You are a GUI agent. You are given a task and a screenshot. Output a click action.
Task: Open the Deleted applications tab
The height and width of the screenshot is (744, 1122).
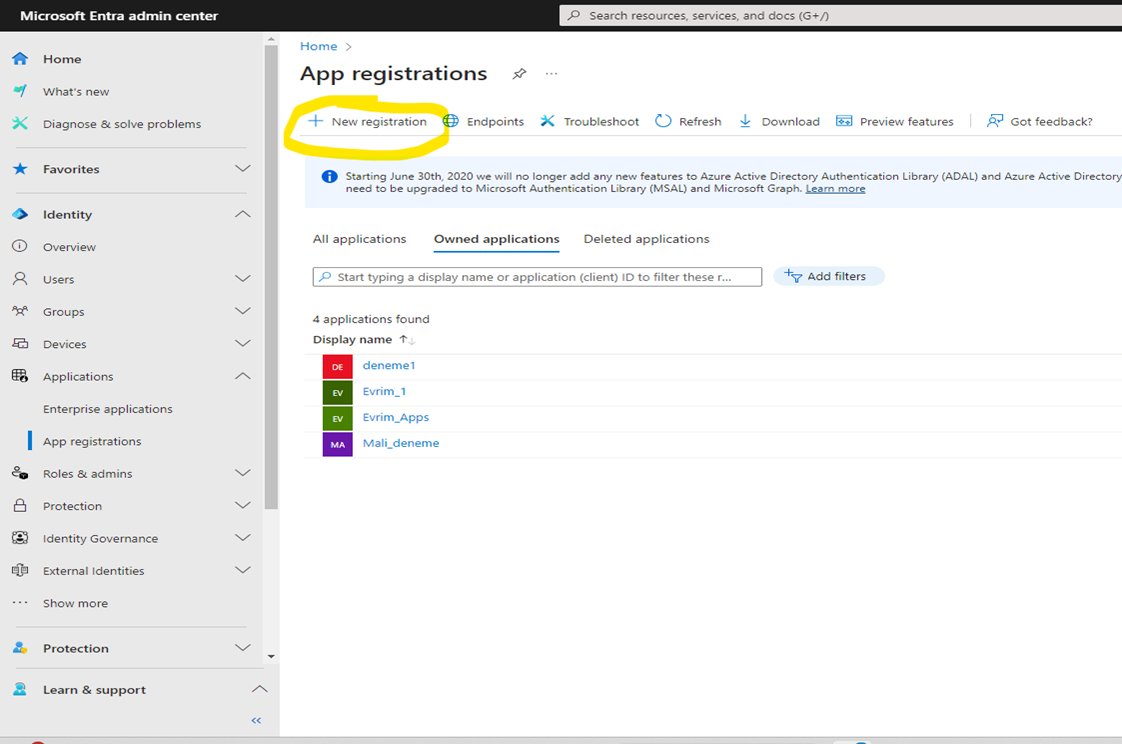(x=646, y=239)
